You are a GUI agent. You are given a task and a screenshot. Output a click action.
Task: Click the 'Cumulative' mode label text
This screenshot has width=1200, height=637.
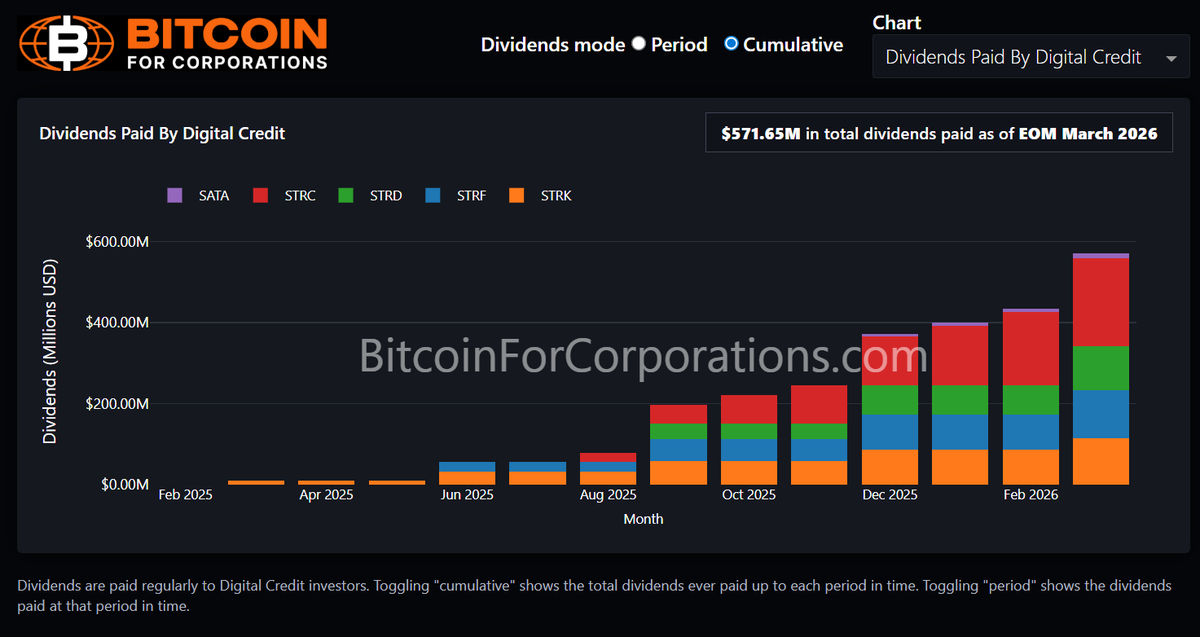[x=793, y=44]
